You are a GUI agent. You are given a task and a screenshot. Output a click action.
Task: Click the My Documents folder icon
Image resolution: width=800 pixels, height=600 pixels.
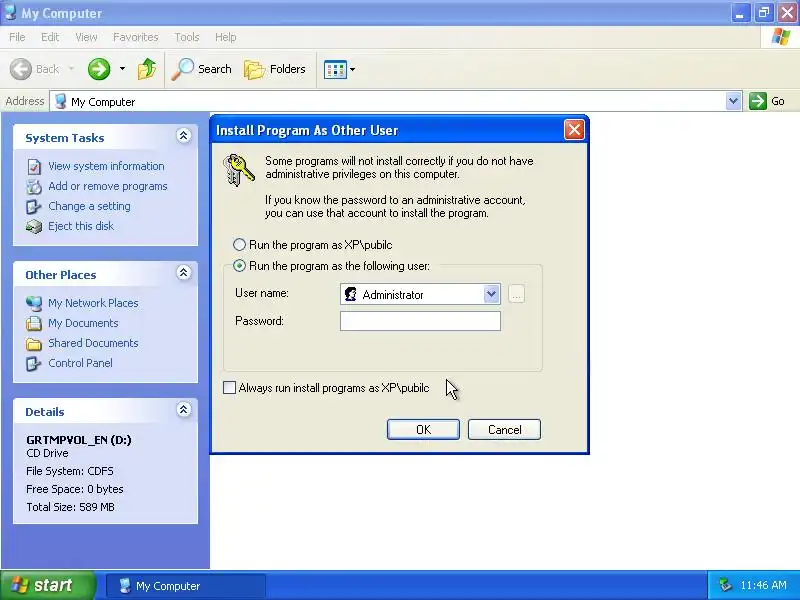pos(34,323)
